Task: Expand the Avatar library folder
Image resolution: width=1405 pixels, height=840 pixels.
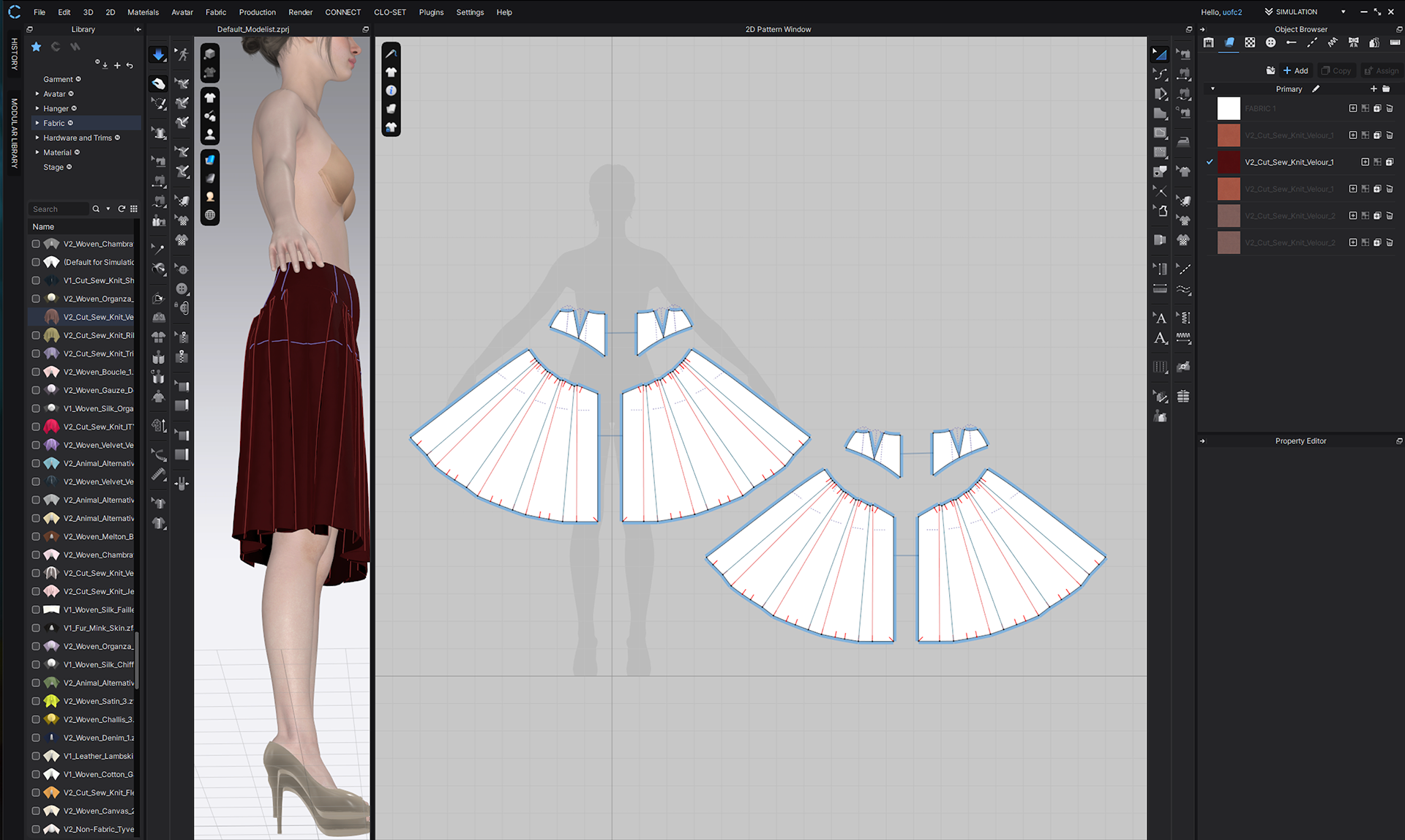Action: click(37, 94)
